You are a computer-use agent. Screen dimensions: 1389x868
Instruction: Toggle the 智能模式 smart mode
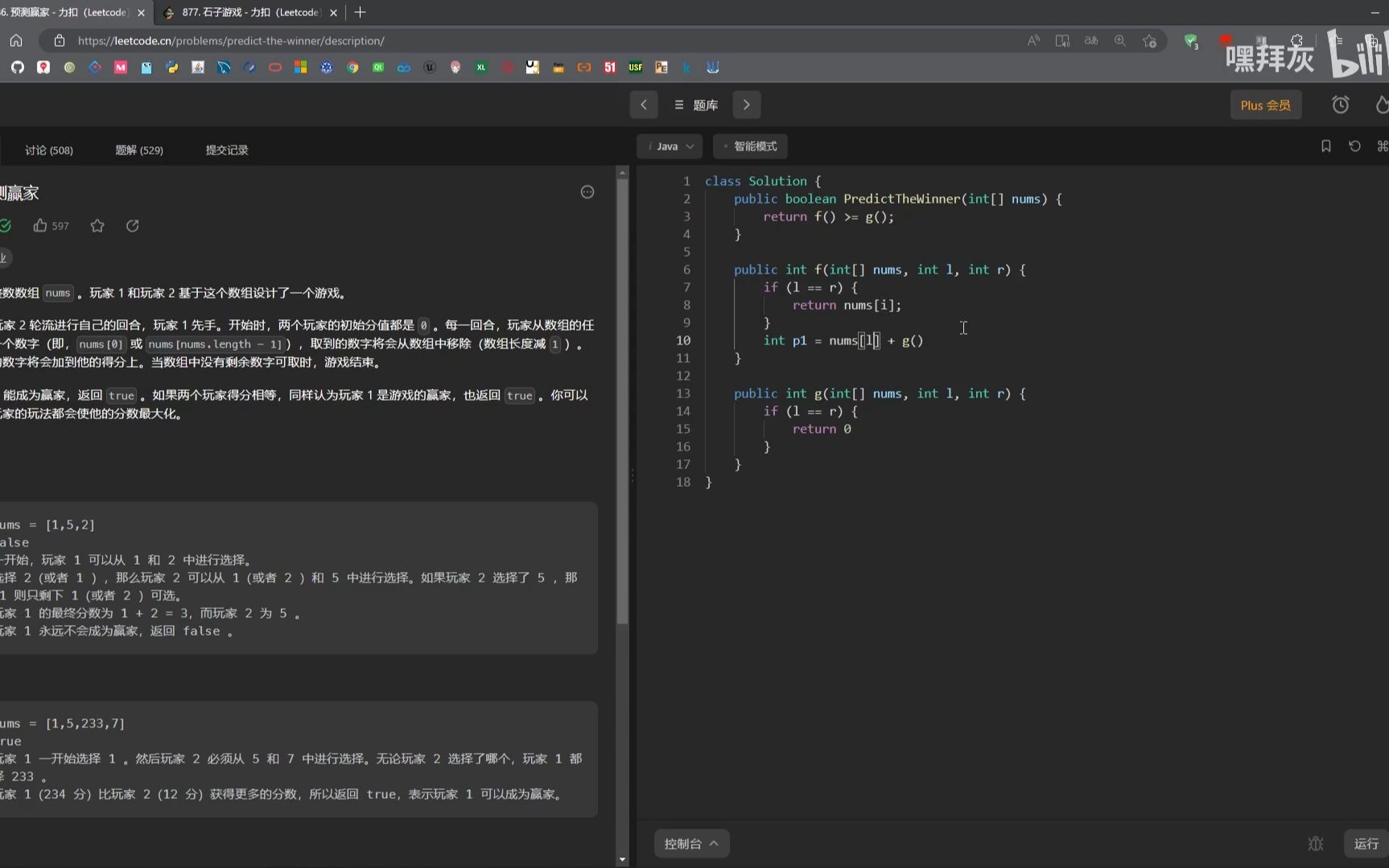click(x=750, y=146)
